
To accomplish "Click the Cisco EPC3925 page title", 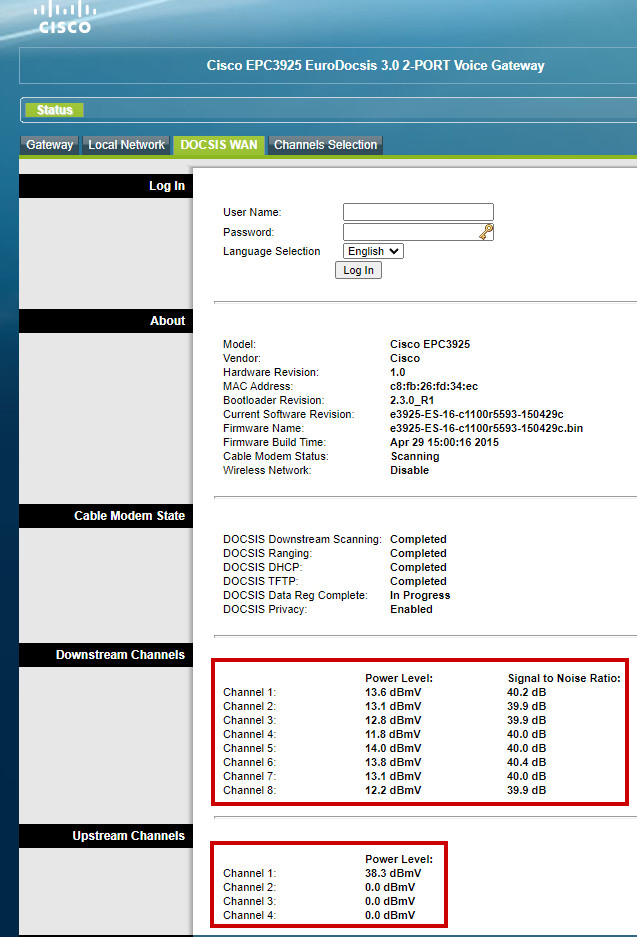I will coord(375,66).
